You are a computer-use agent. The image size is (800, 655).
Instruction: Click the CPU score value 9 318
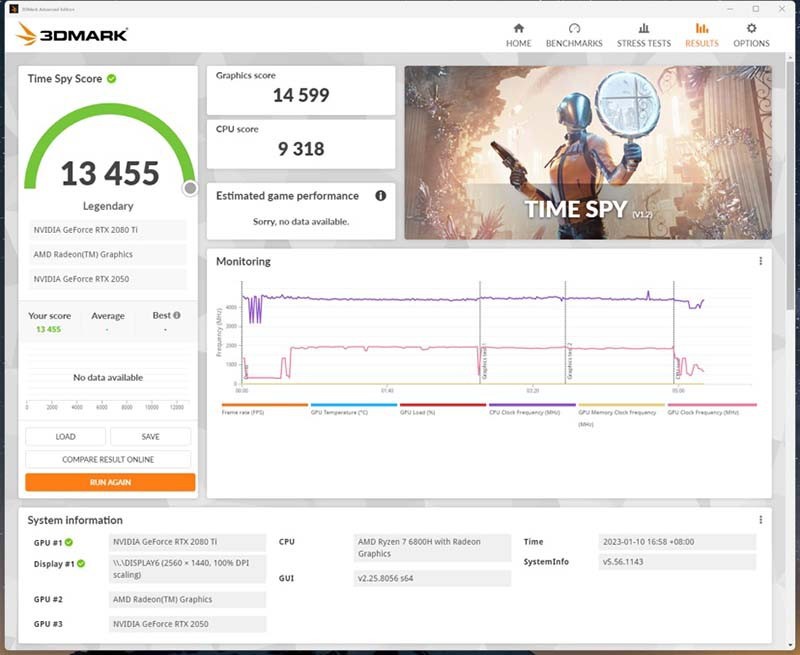coord(301,149)
